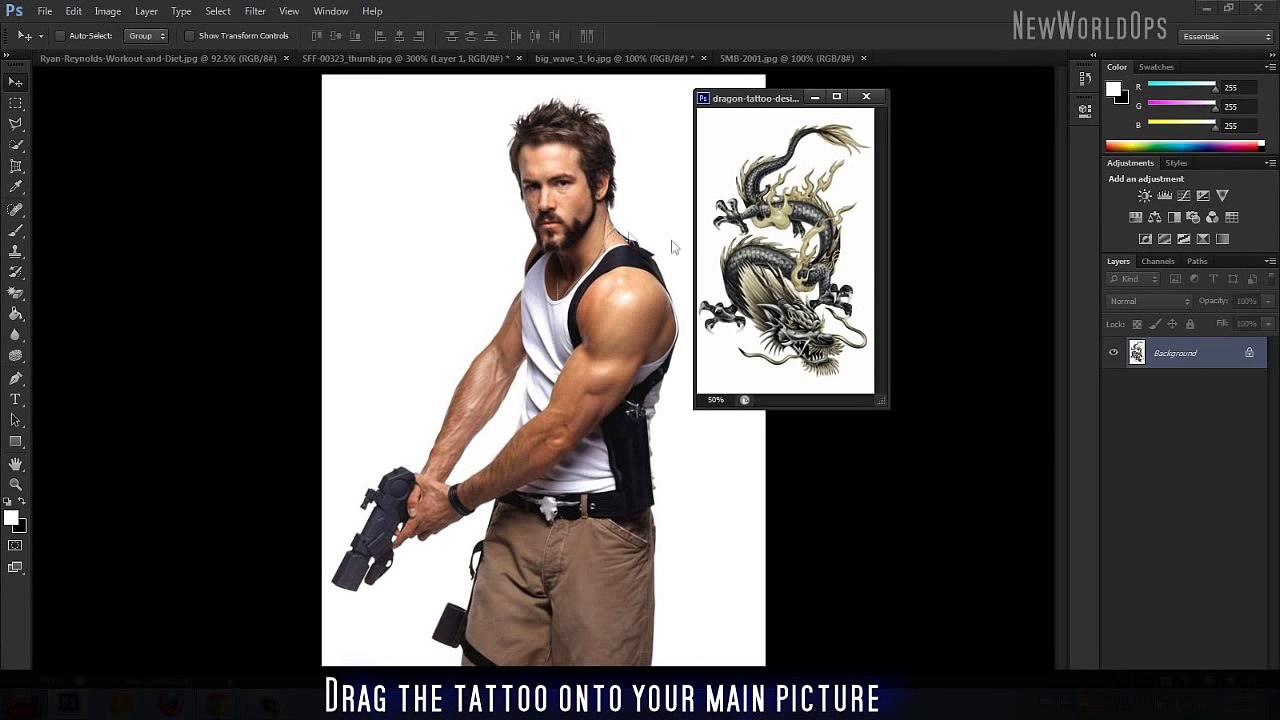Viewport: 1280px width, 720px height.
Task: Open the layer Kind filter dropdown
Action: tap(1133, 279)
